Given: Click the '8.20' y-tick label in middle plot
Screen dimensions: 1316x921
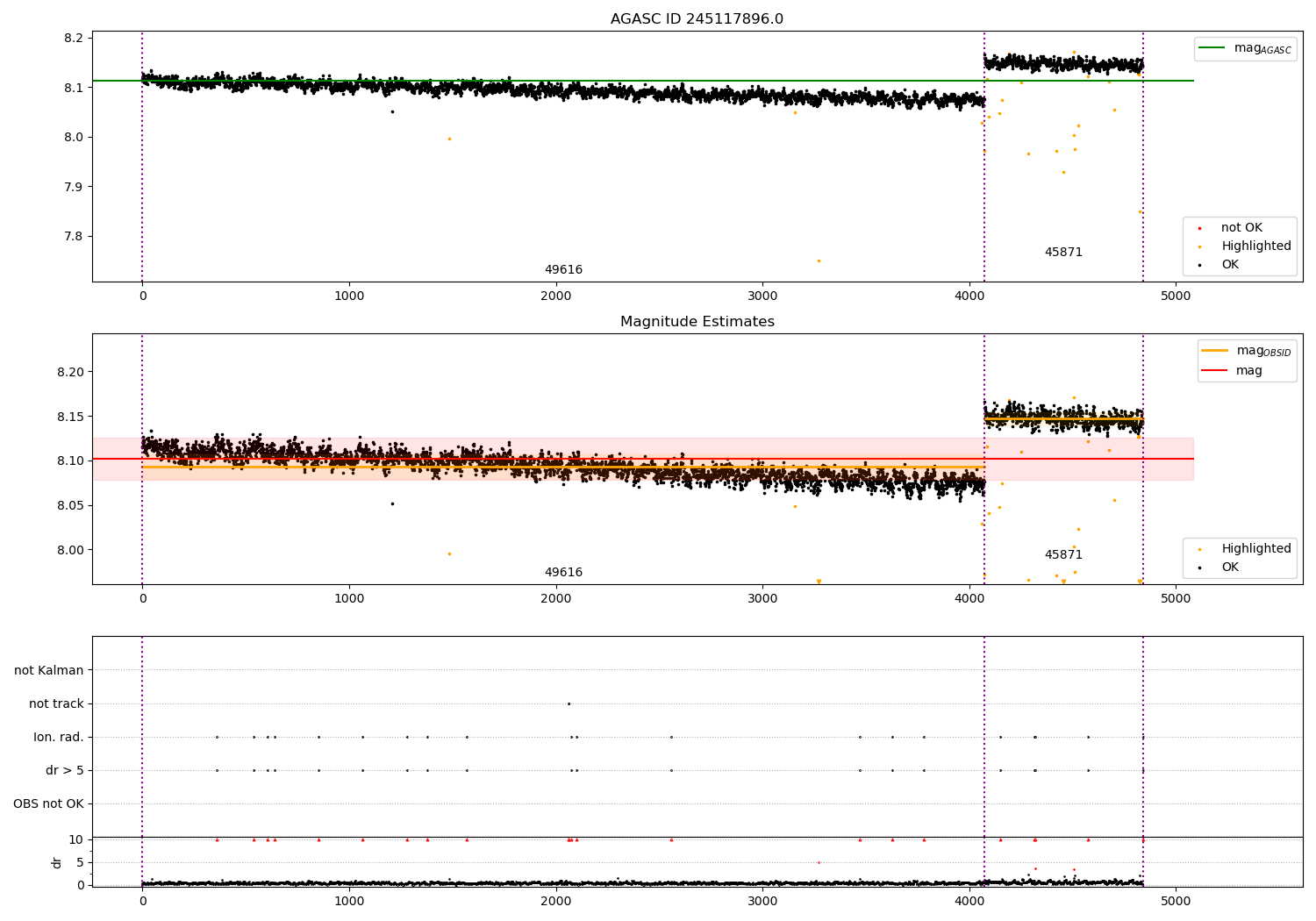Looking at the screenshot, I should click(x=70, y=372).
